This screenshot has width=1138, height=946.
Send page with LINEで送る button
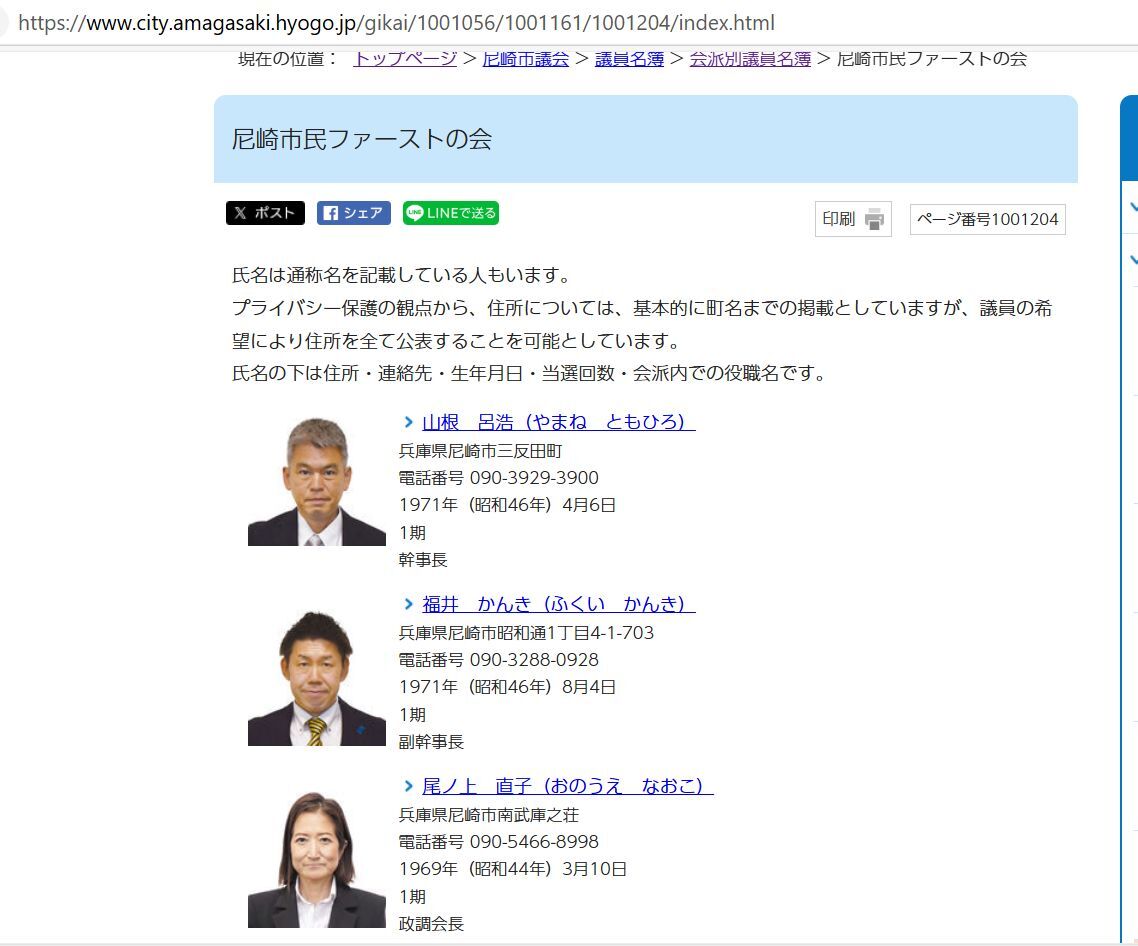click(451, 213)
